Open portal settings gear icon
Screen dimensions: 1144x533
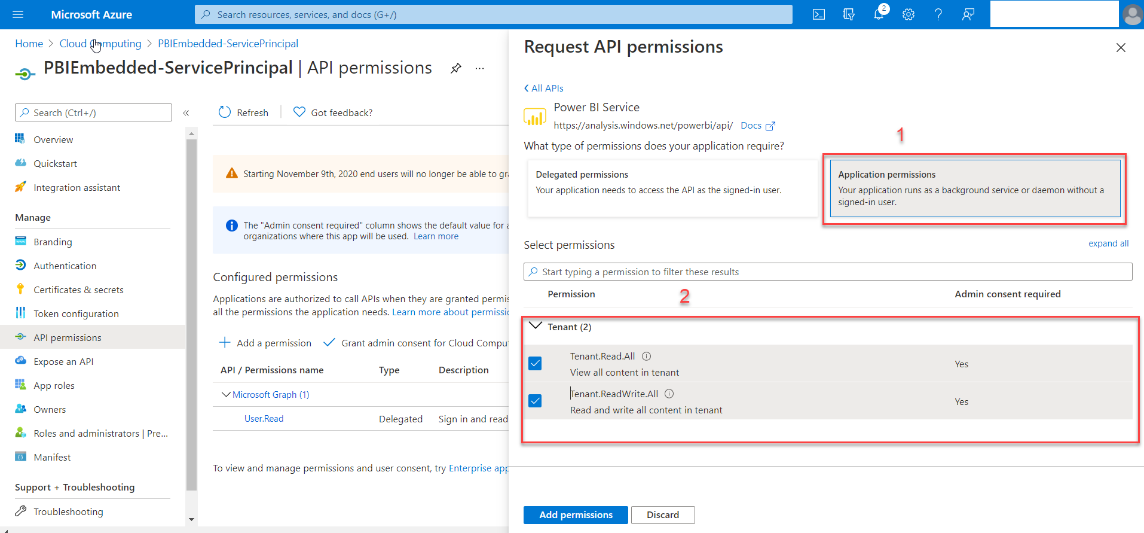point(909,14)
